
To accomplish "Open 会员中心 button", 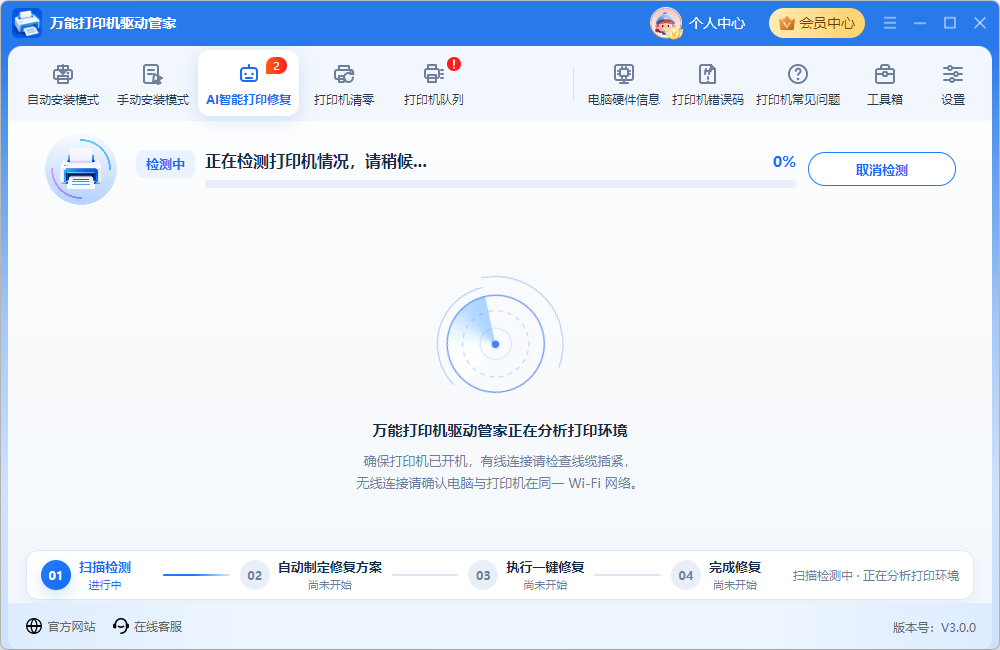I will point(816,23).
